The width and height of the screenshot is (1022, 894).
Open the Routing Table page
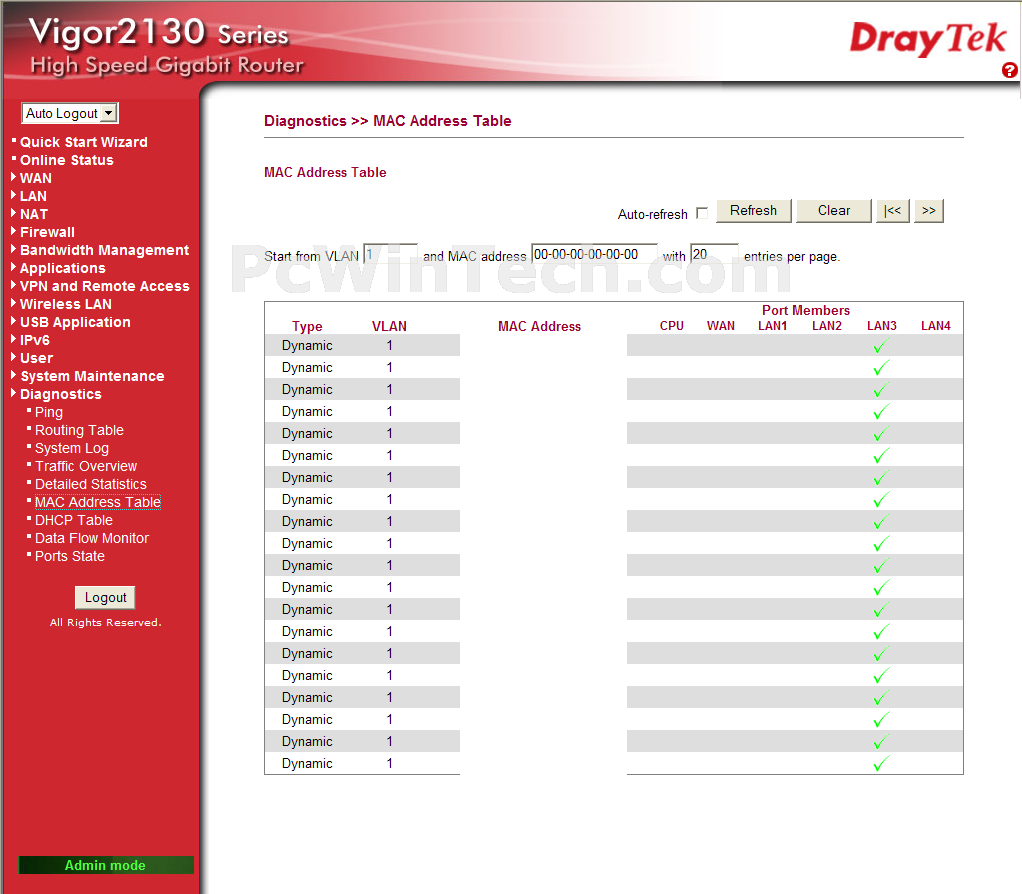[x=79, y=430]
